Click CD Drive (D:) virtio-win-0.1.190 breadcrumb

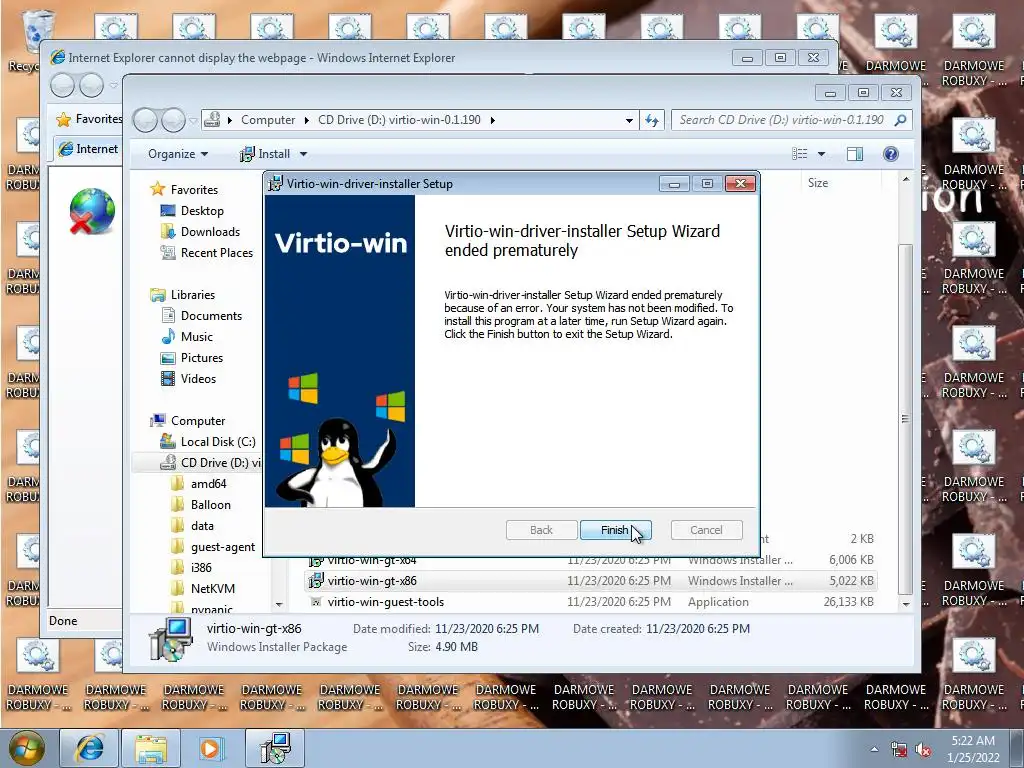399,120
